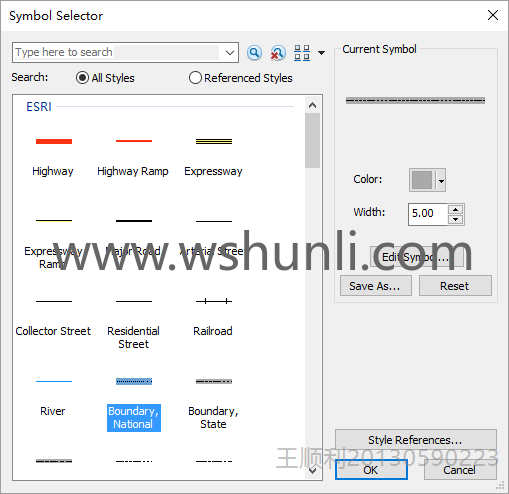Click the symbol list scrollbar thumb

[x=312, y=140]
